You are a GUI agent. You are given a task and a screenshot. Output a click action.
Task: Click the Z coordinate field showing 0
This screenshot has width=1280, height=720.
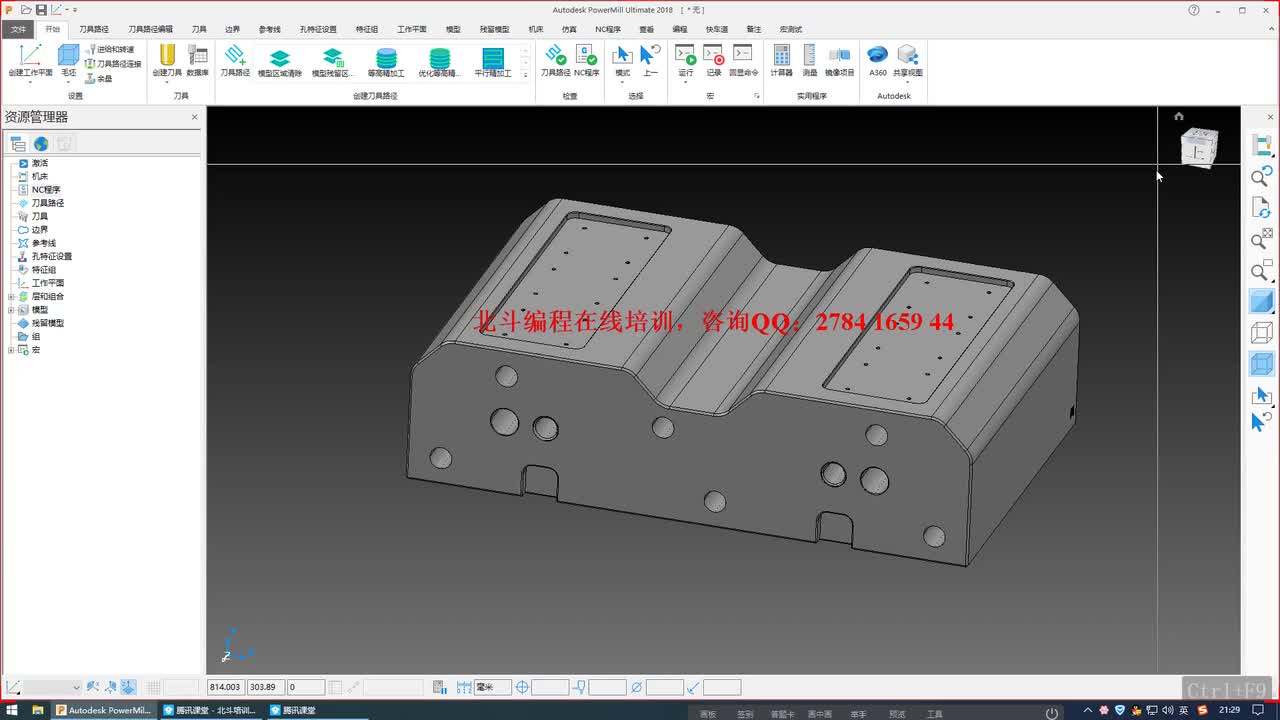click(305, 687)
